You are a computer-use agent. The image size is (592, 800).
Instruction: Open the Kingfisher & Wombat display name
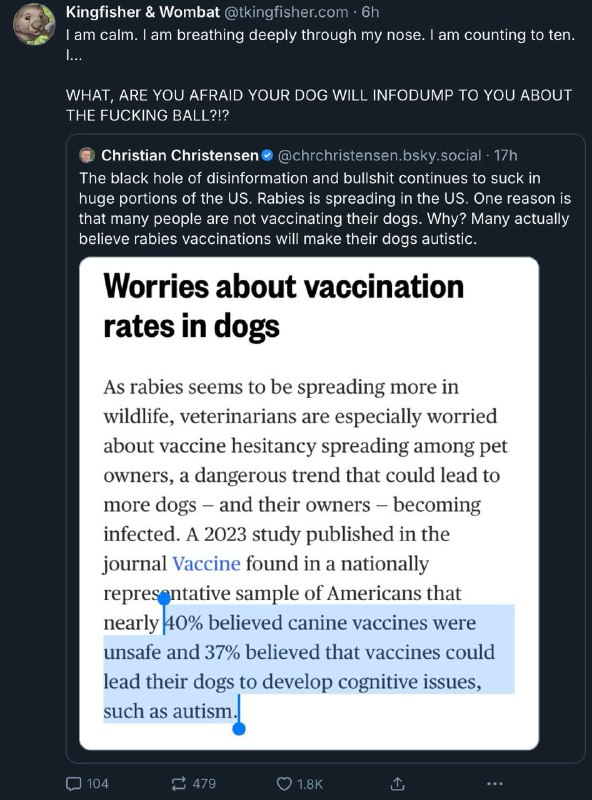tap(142, 12)
